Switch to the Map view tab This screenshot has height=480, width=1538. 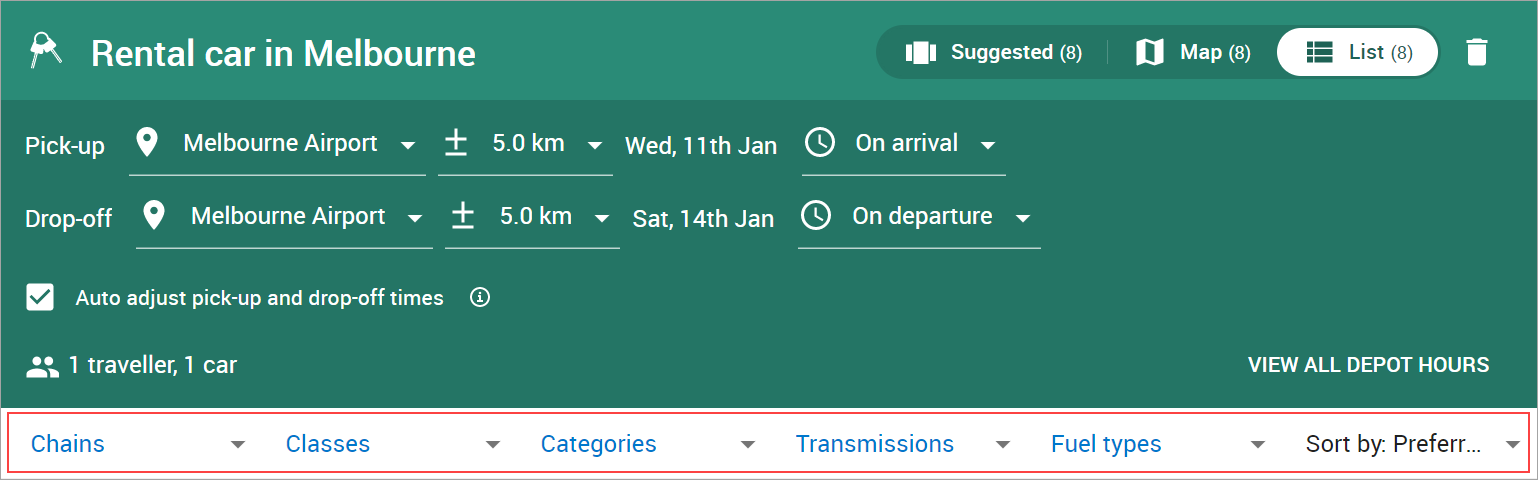(1193, 52)
